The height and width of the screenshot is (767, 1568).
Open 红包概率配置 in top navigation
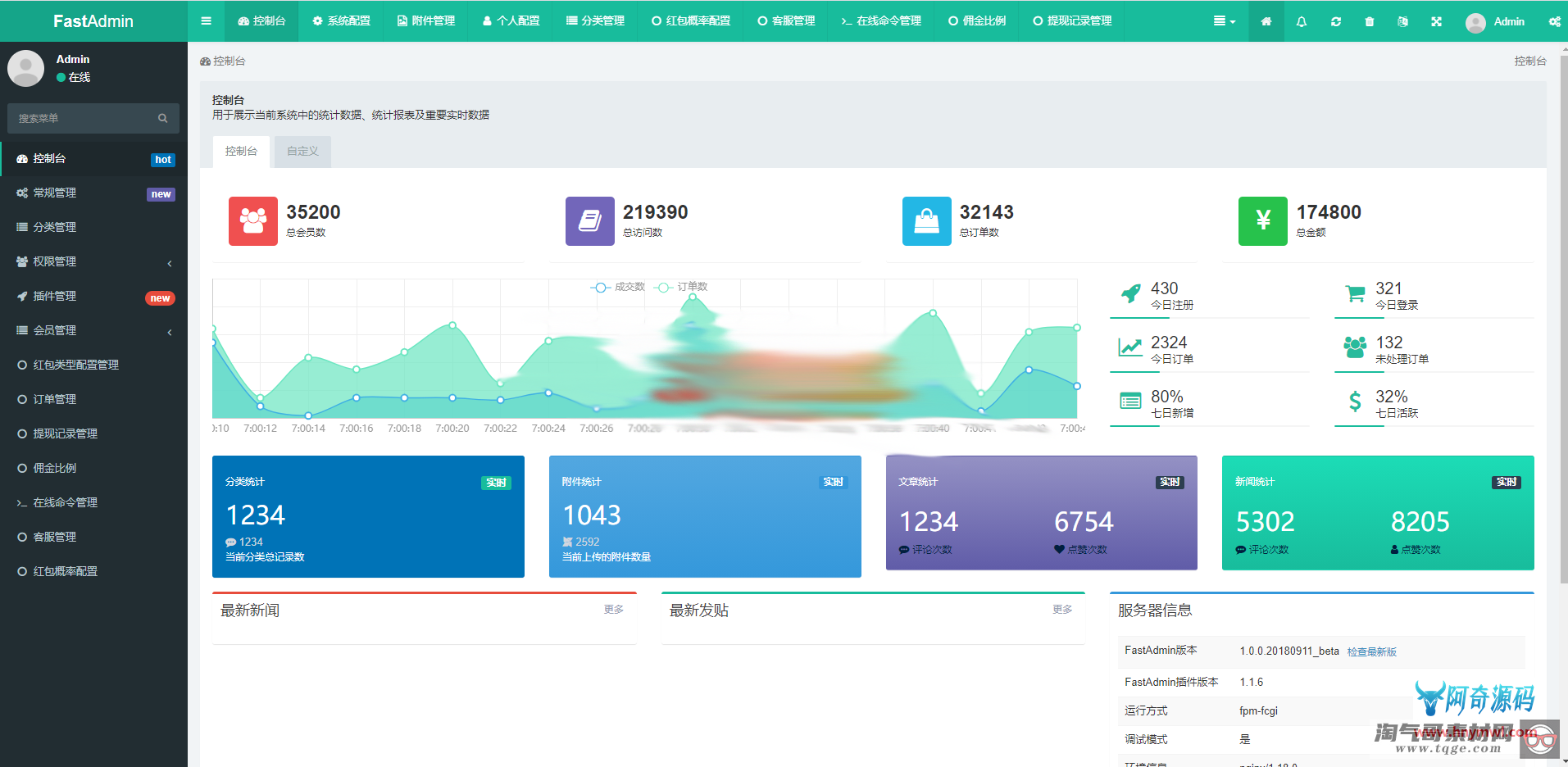click(x=691, y=21)
